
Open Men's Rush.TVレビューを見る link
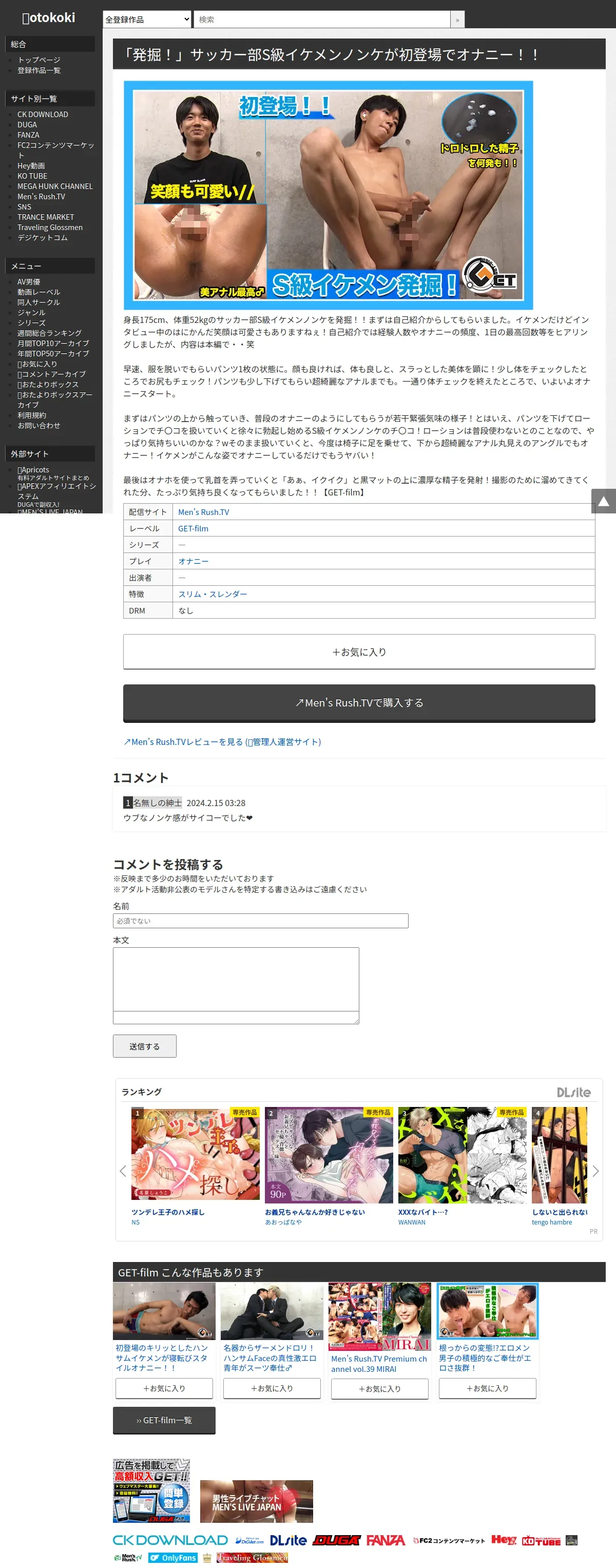(222, 742)
